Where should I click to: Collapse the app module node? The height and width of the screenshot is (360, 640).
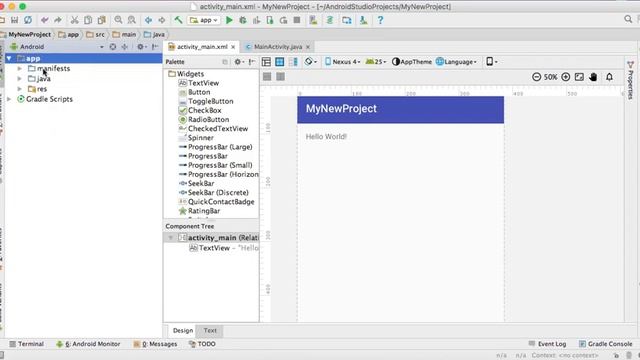tap(9, 58)
